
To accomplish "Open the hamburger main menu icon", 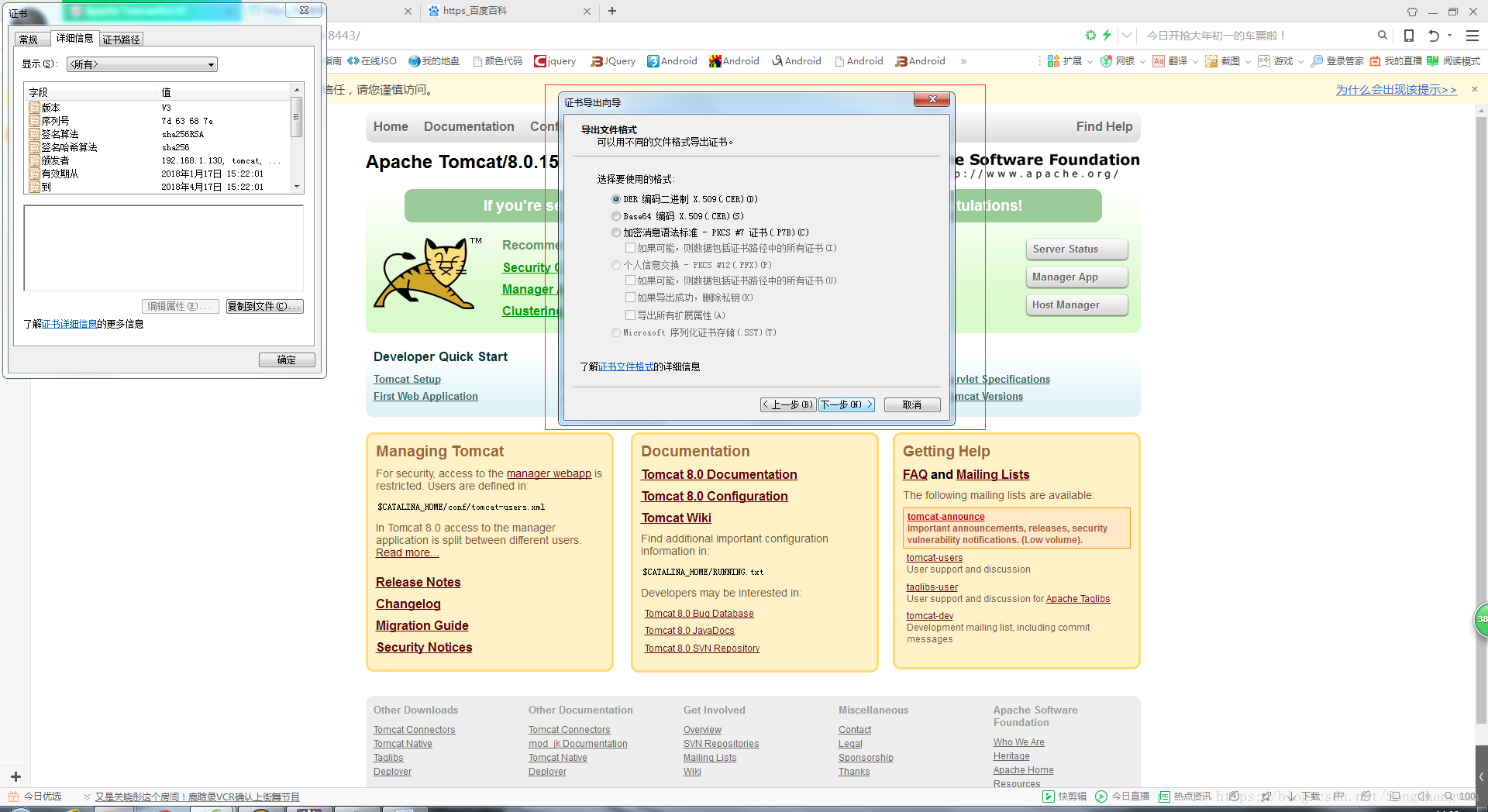I will point(1472,36).
